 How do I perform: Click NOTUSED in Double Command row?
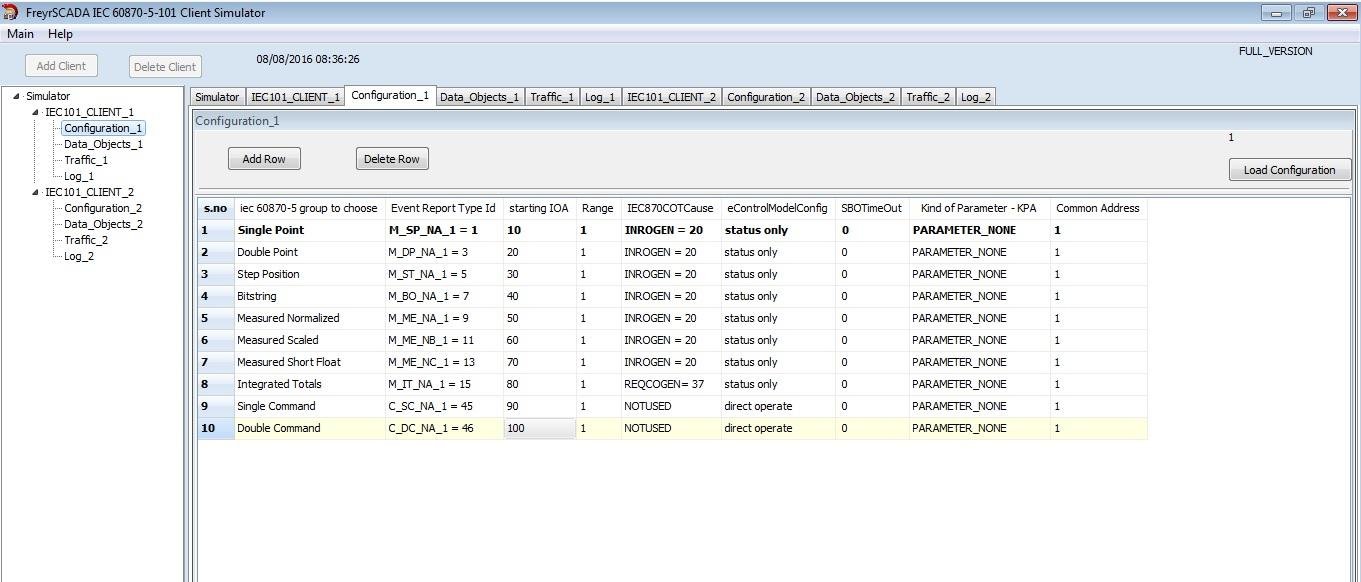coord(670,428)
